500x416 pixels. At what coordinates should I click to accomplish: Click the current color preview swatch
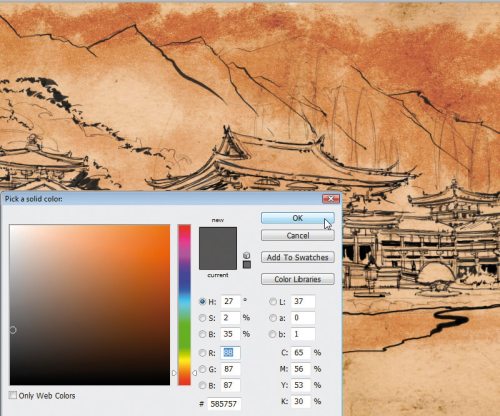point(218,259)
